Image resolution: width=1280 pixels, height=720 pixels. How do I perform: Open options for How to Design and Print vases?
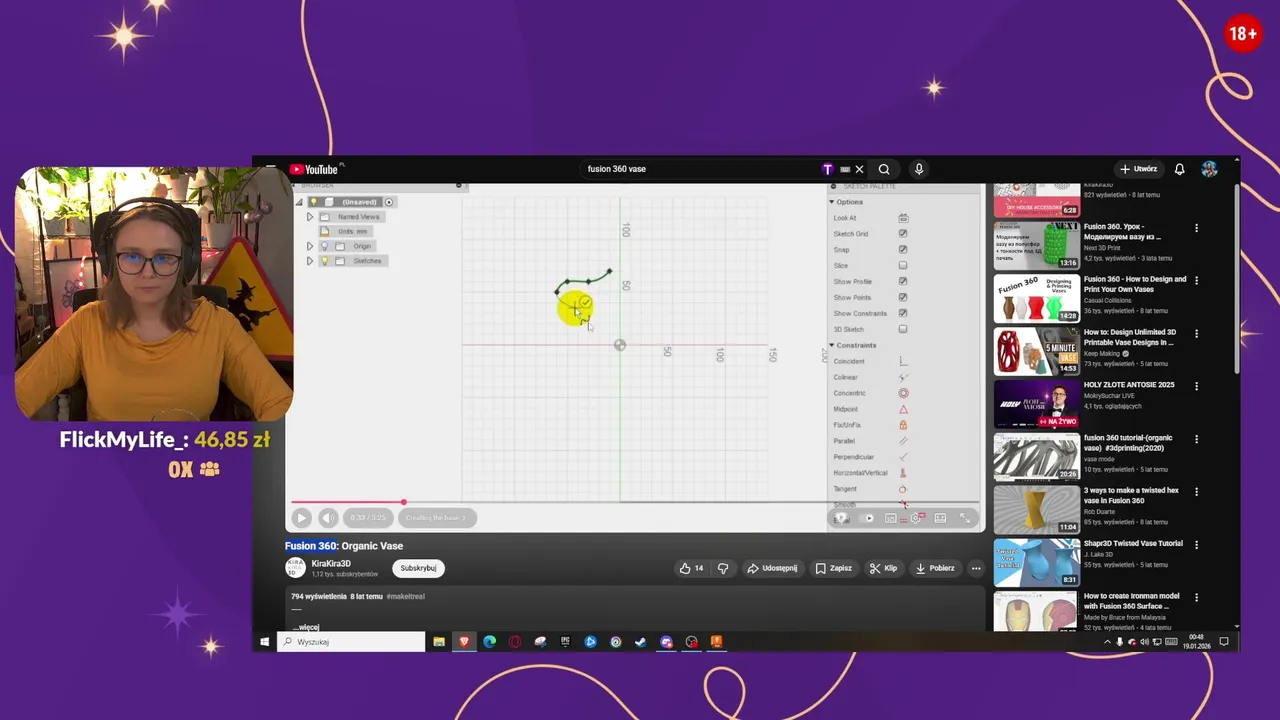pos(1196,281)
